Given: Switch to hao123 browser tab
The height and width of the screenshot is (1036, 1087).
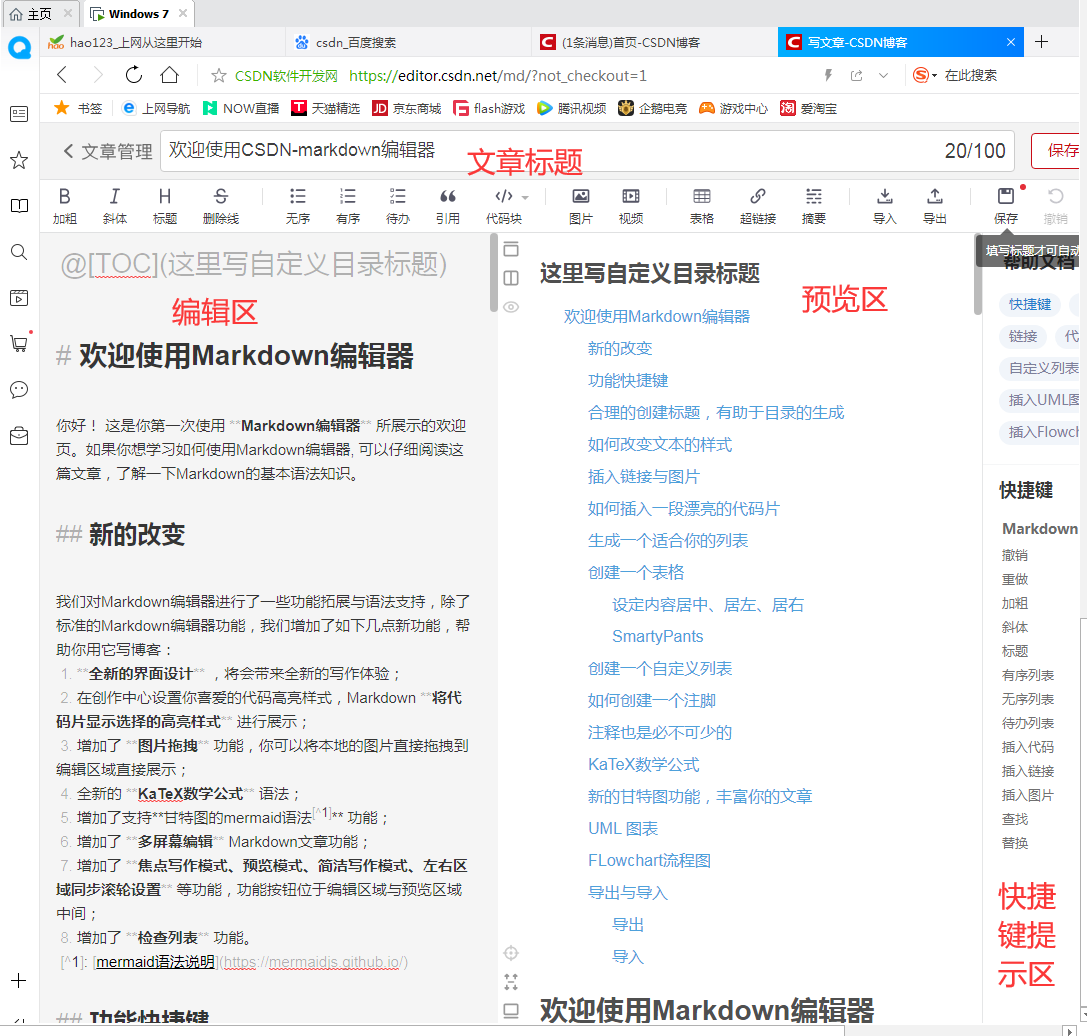Looking at the screenshot, I should (x=162, y=42).
